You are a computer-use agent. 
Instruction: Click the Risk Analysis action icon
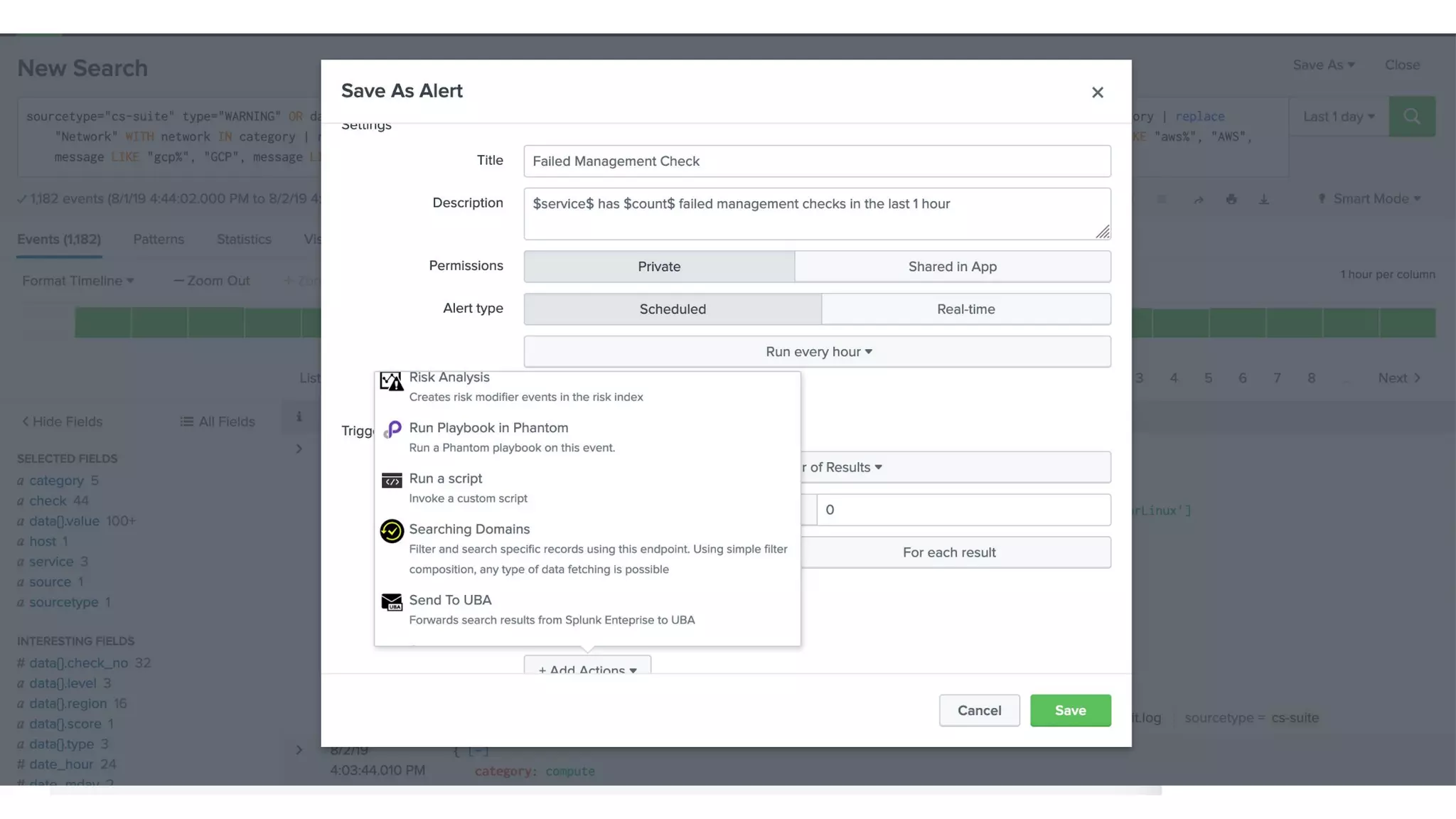point(391,381)
